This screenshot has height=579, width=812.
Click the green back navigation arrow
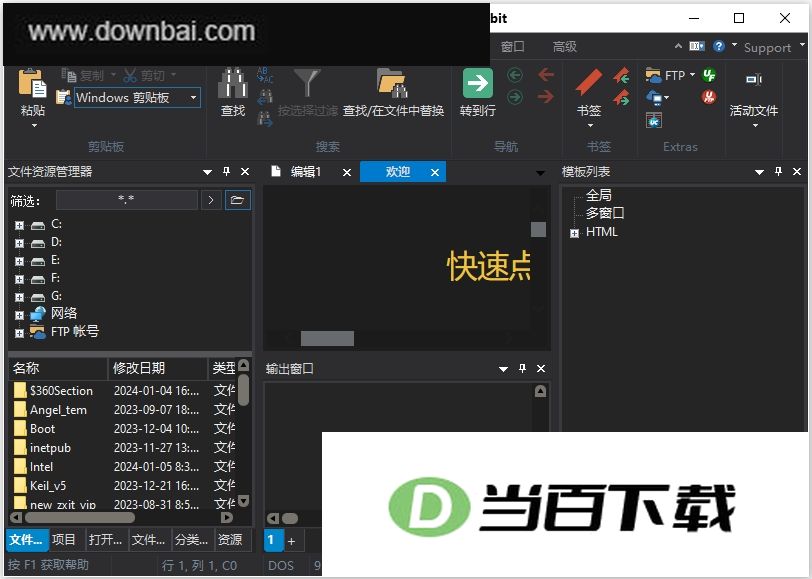515,76
